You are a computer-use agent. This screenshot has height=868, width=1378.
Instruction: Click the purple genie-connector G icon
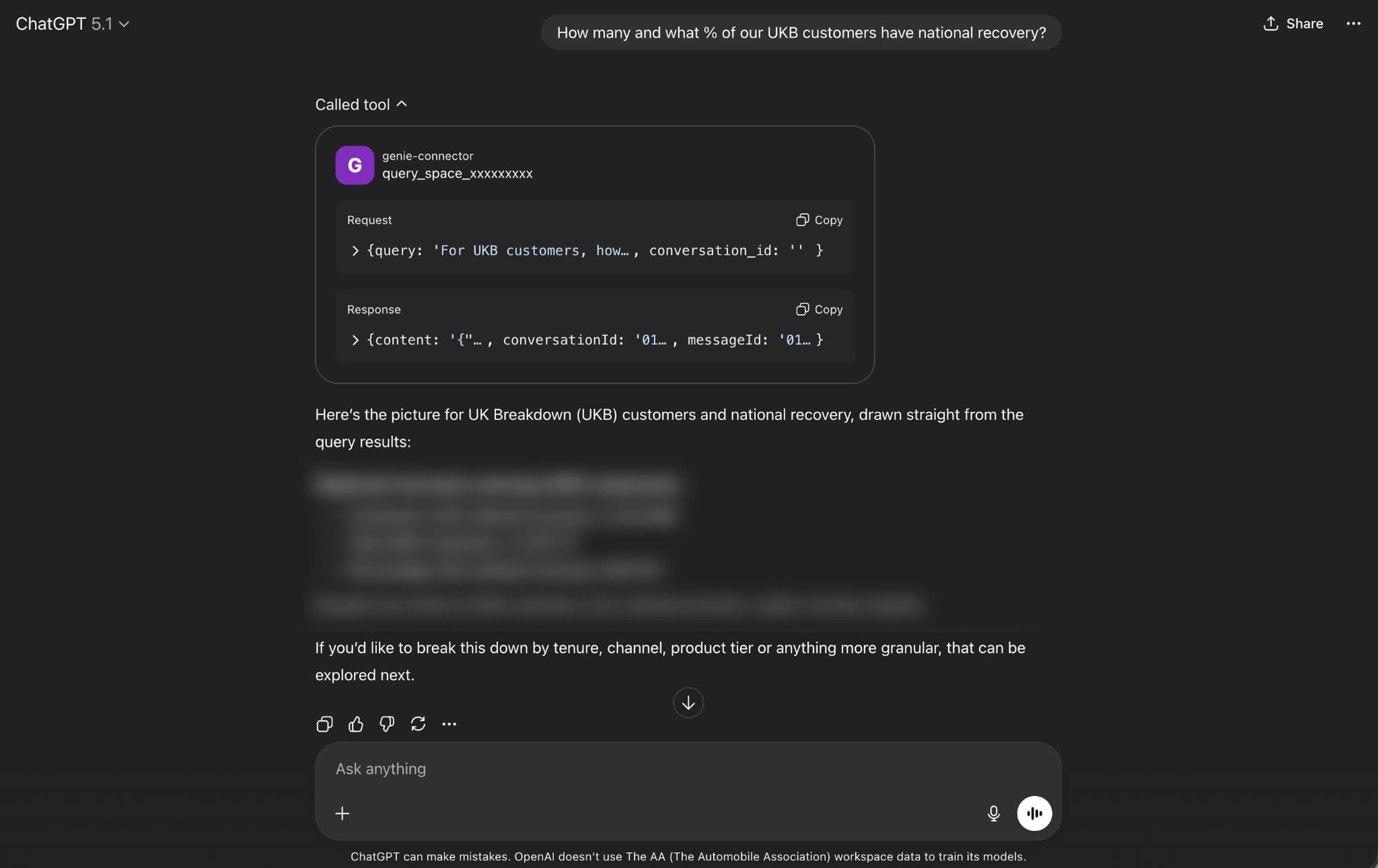pos(355,165)
